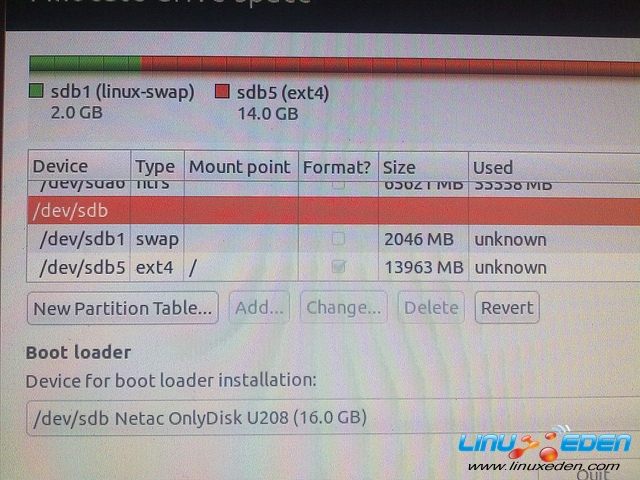Click the Device column header
The height and width of the screenshot is (480, 640).
pos(79,166)
